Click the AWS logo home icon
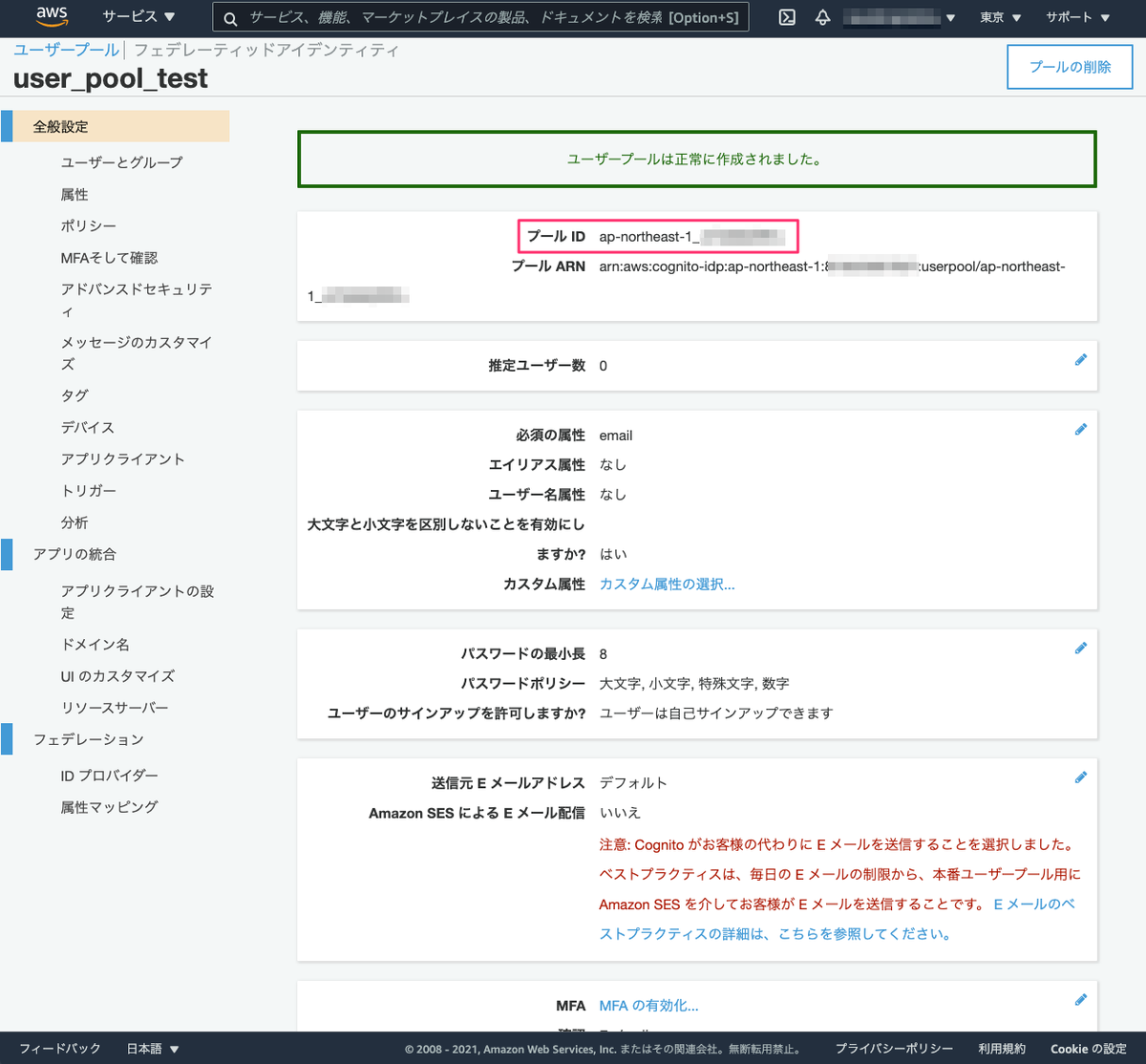 tap(52, 17)
